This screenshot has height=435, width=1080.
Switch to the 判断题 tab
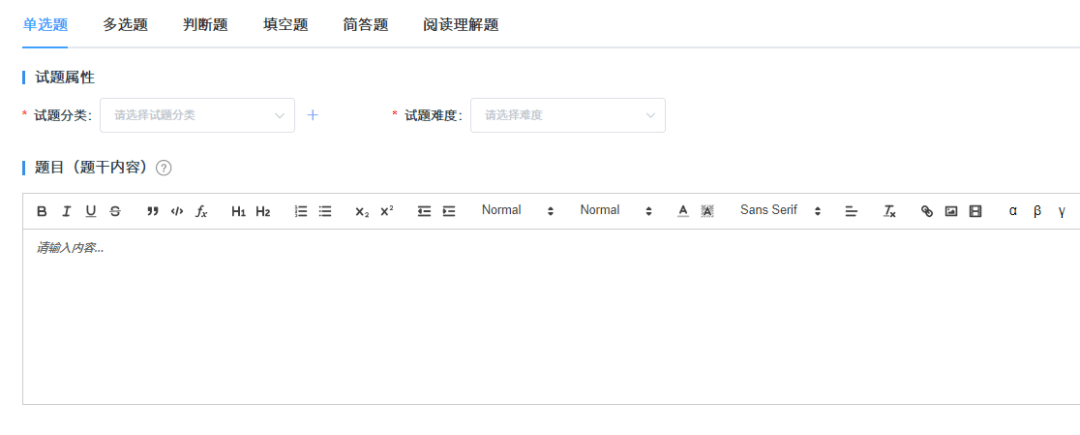205,25
